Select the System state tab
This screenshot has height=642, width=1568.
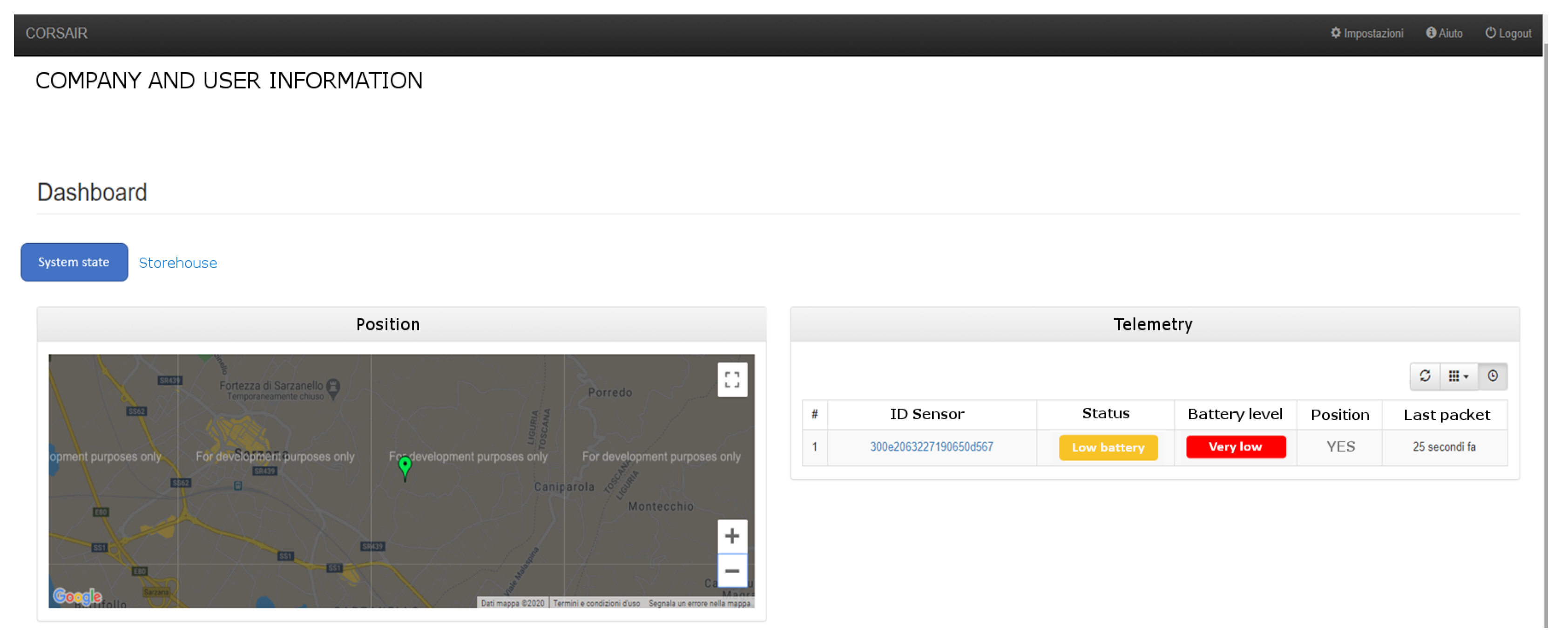[74, 262]
